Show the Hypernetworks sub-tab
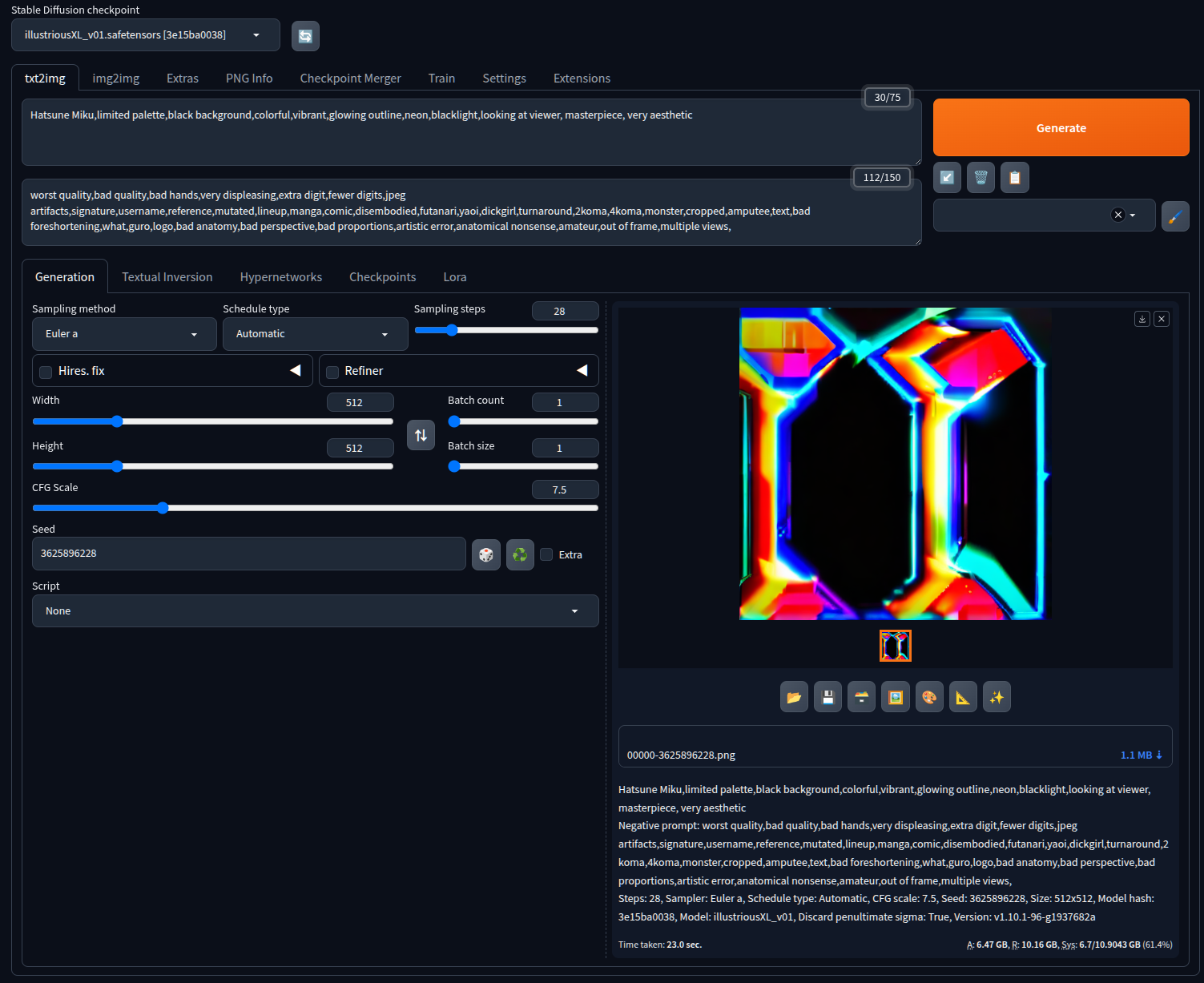 point(281,277)
